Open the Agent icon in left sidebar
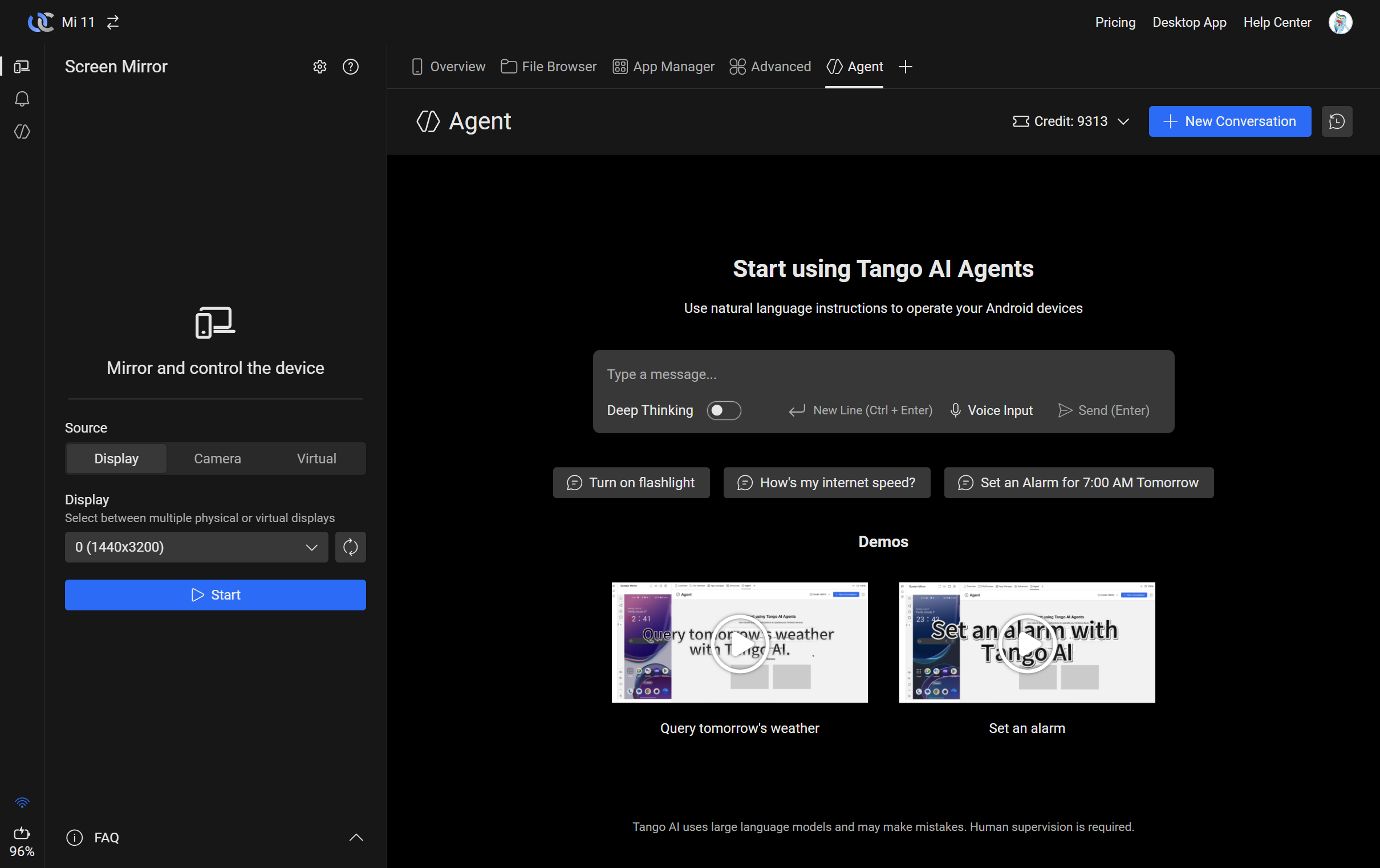 [22, 131]
